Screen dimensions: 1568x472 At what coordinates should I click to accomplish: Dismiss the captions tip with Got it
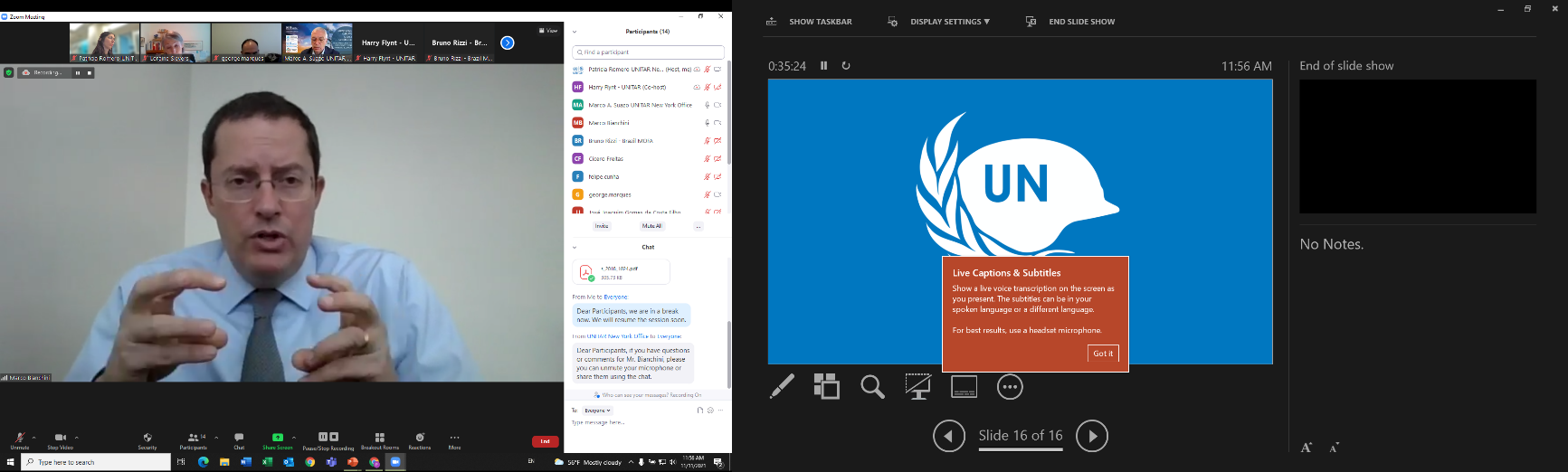click(1103, 354)
